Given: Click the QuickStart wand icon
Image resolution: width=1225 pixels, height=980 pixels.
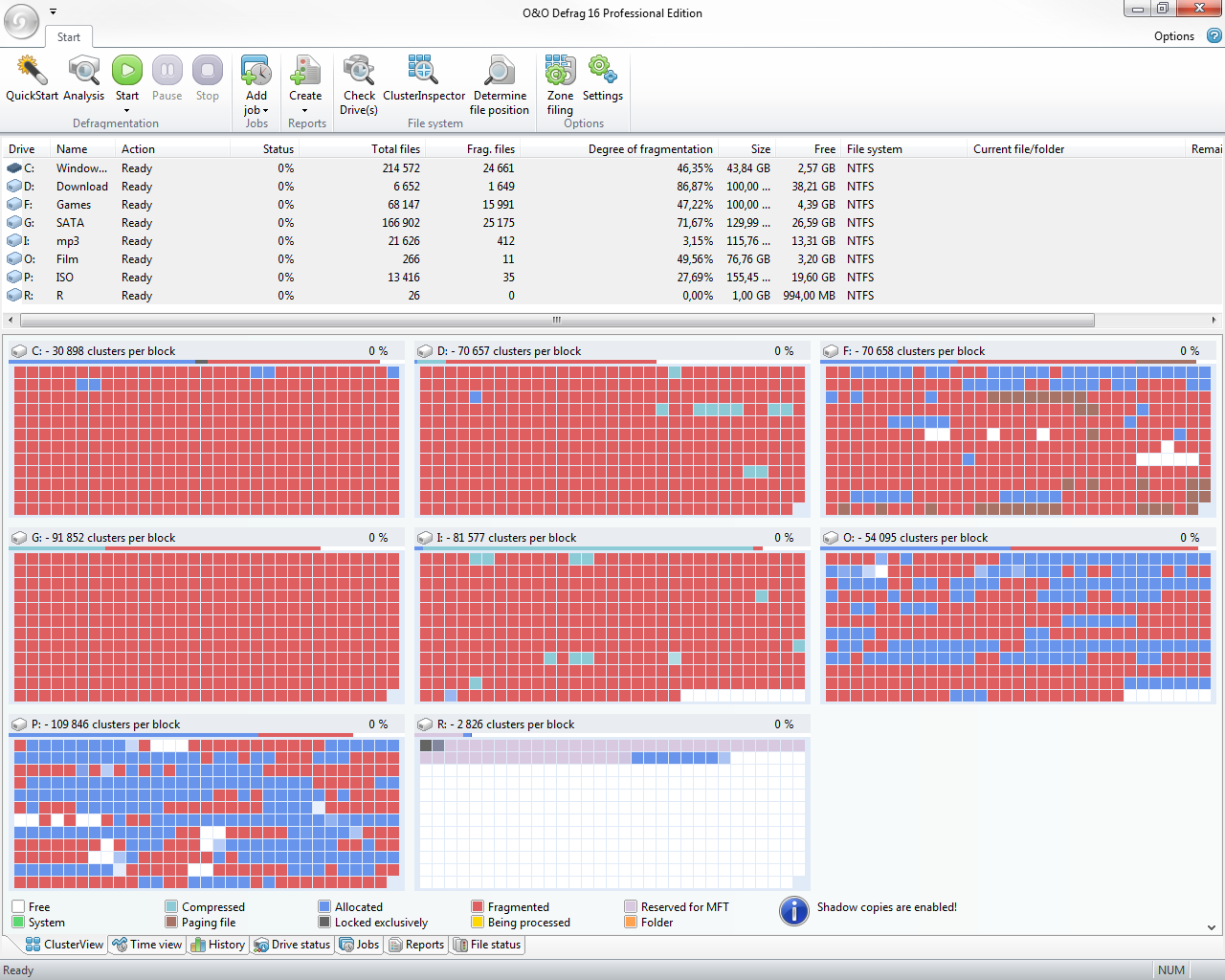Looking at the screenshot, I should (32, 70).
